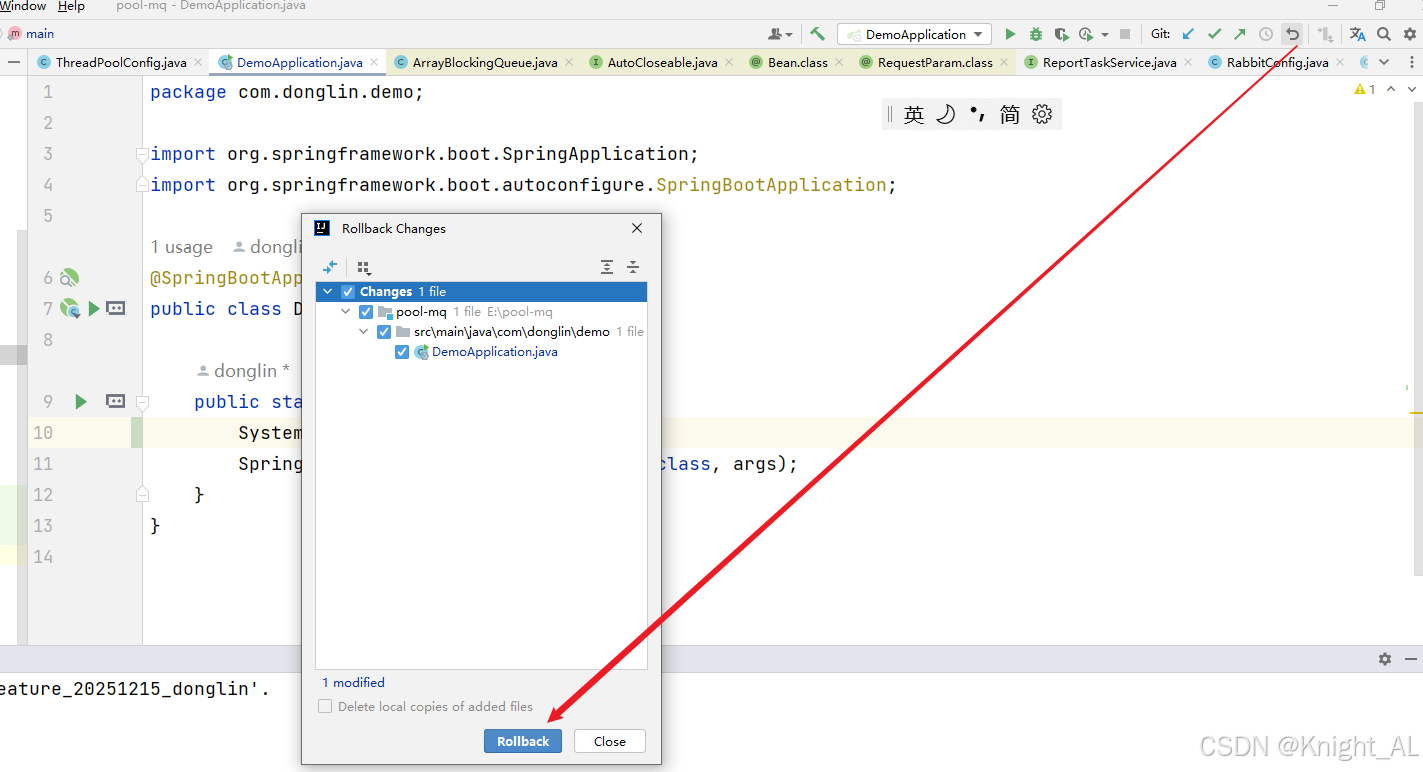
Task: Click the Translate icon in the main toolbar
Action: pyautogui.click(x=1358, y=34)
